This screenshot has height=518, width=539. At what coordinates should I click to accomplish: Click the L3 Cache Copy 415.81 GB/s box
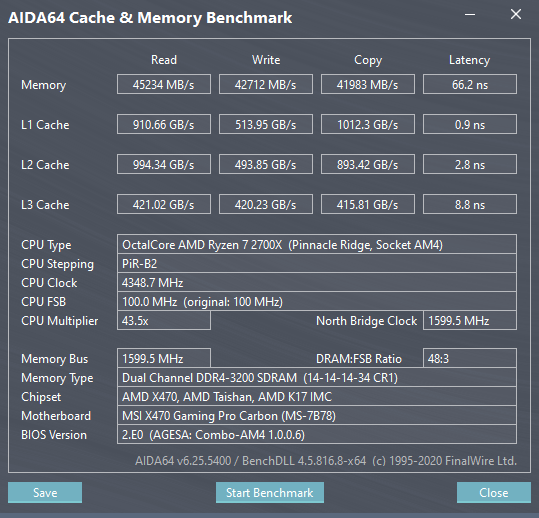tap(368, 204)
